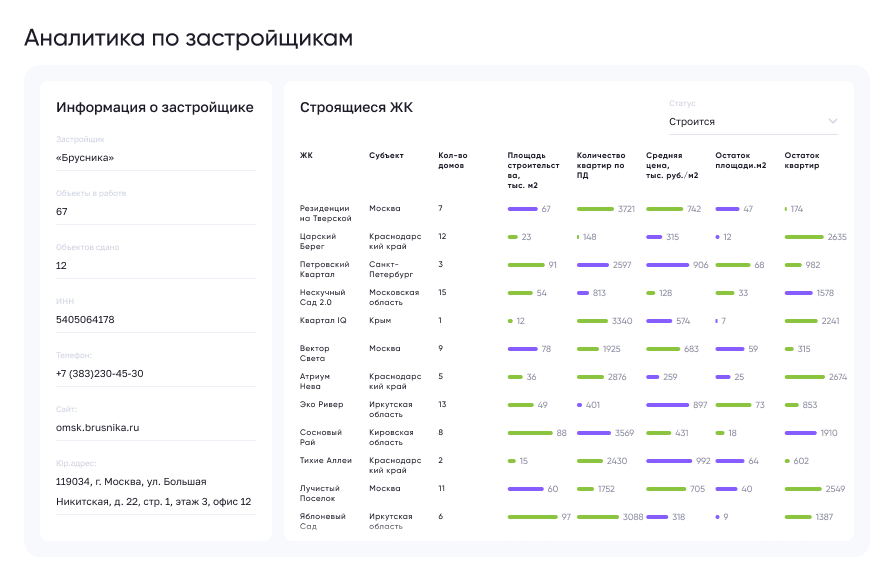Select the Застройщик field with «Брусника»
The width and height of the screenshot is (894, 581).
pos(156,158)
